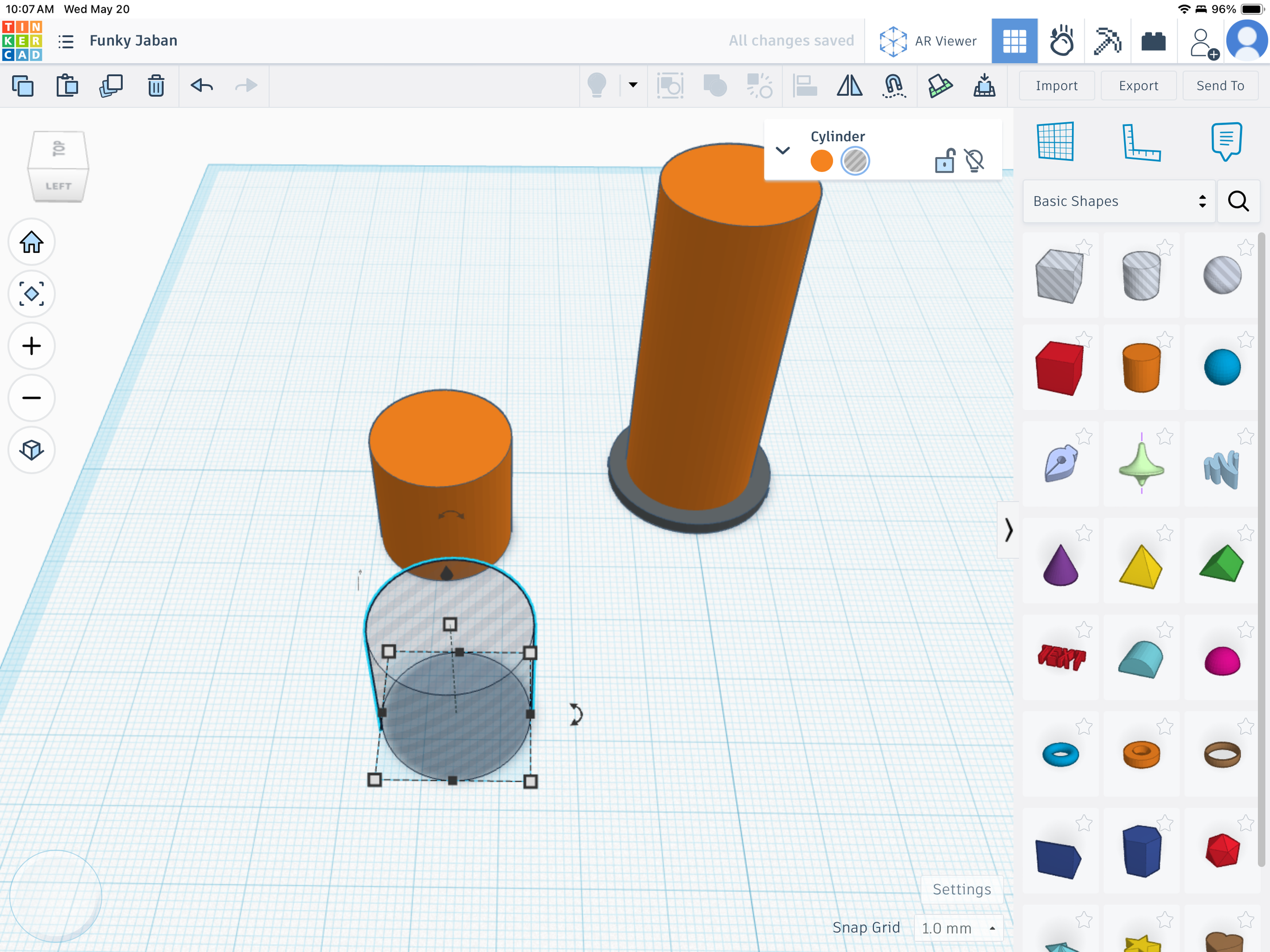Select the striped Hole swatch
This screenshot has height=952, width=1270.
pyautogui.click(x=855, y=161)
